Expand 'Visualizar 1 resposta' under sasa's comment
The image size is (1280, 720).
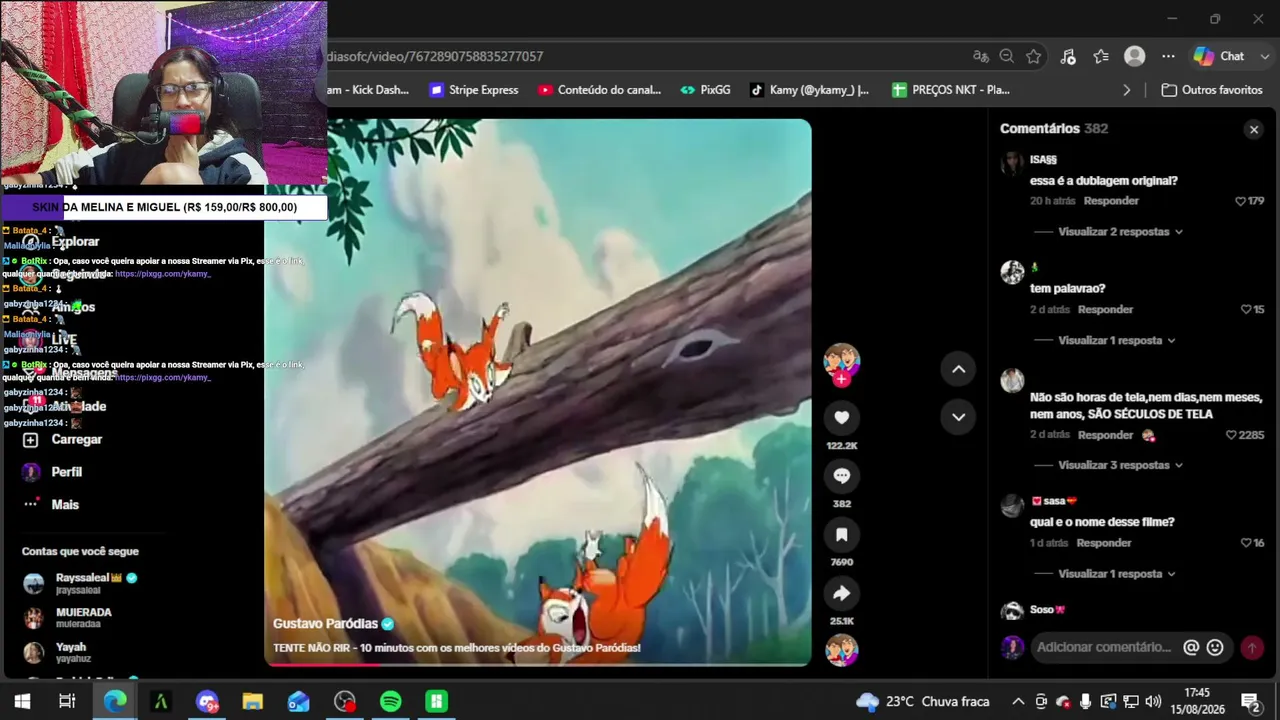[1116, 574]
